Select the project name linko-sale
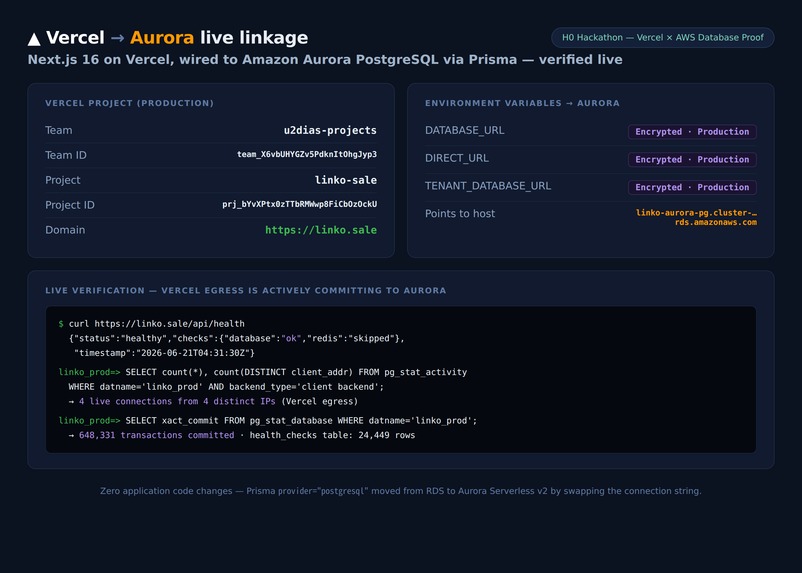This screenshot has height=573, width=802. (x=346, y=180)
